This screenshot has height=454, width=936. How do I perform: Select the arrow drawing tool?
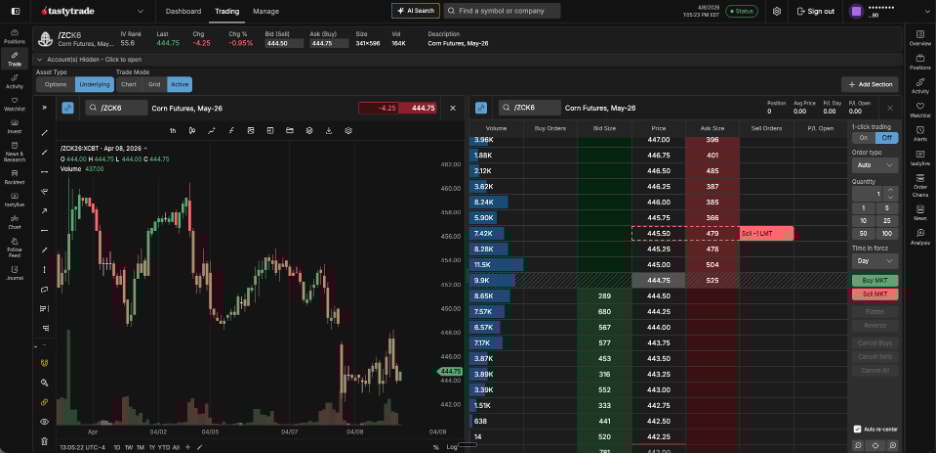coord(44,211)
